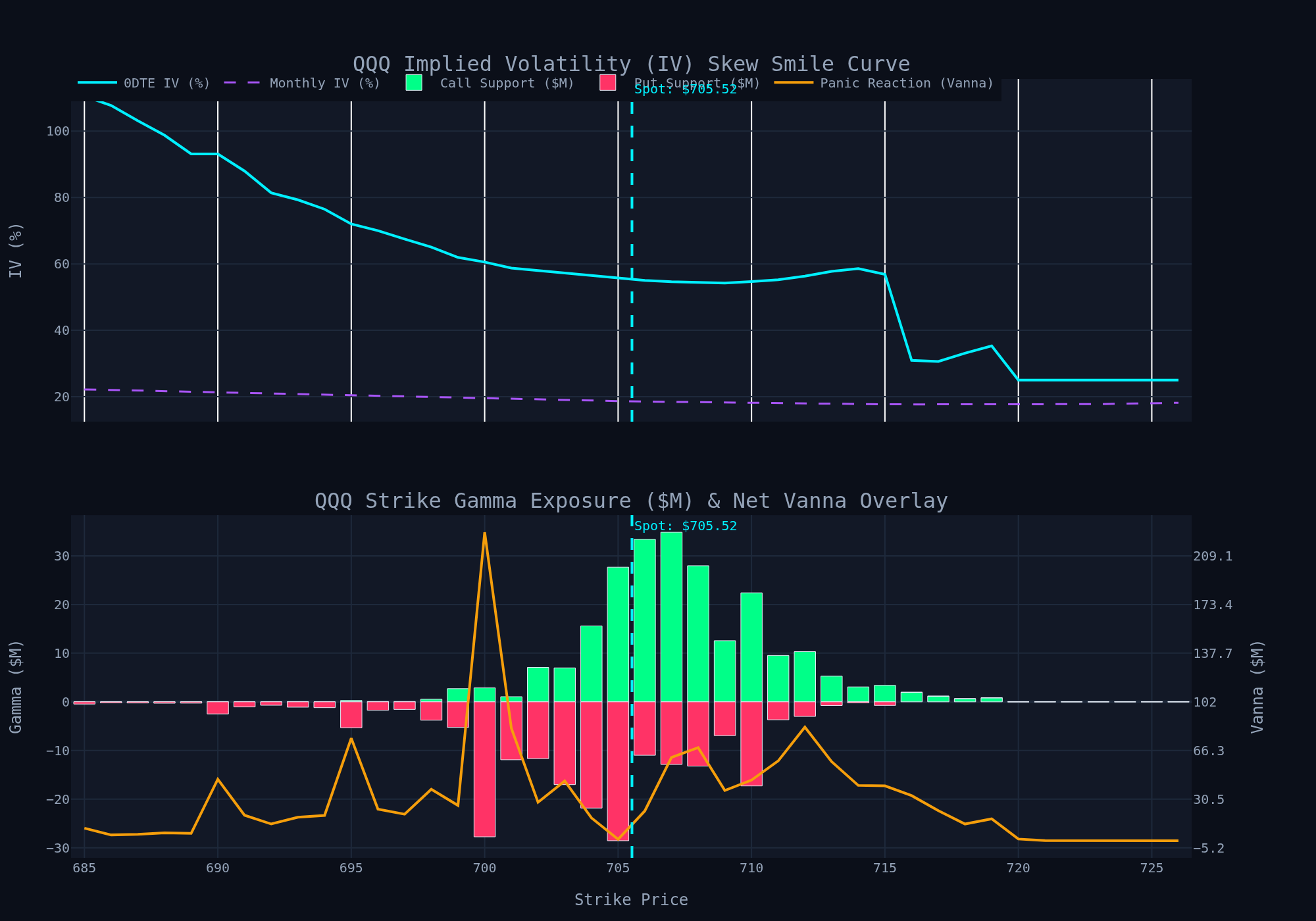Click the Spot $705.52 label in the bottom chart
The width and height of the screenshot is (1316, 921).
pyautogui.click(x=686, y=526)
